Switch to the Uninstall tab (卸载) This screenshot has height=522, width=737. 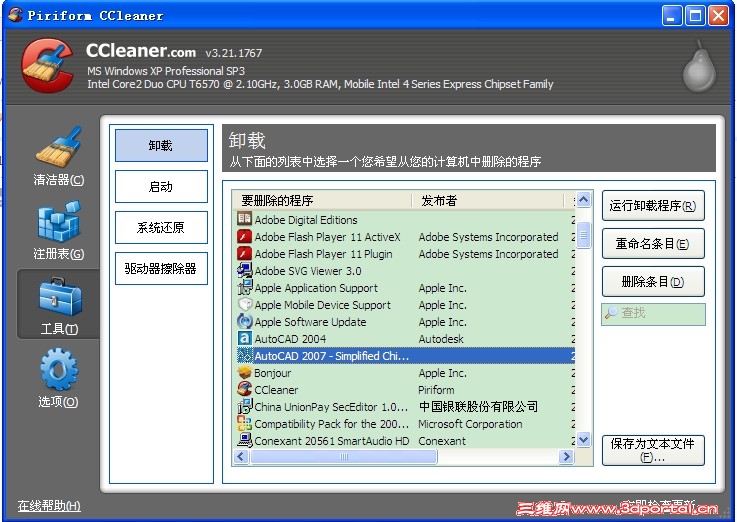point(161,146)
